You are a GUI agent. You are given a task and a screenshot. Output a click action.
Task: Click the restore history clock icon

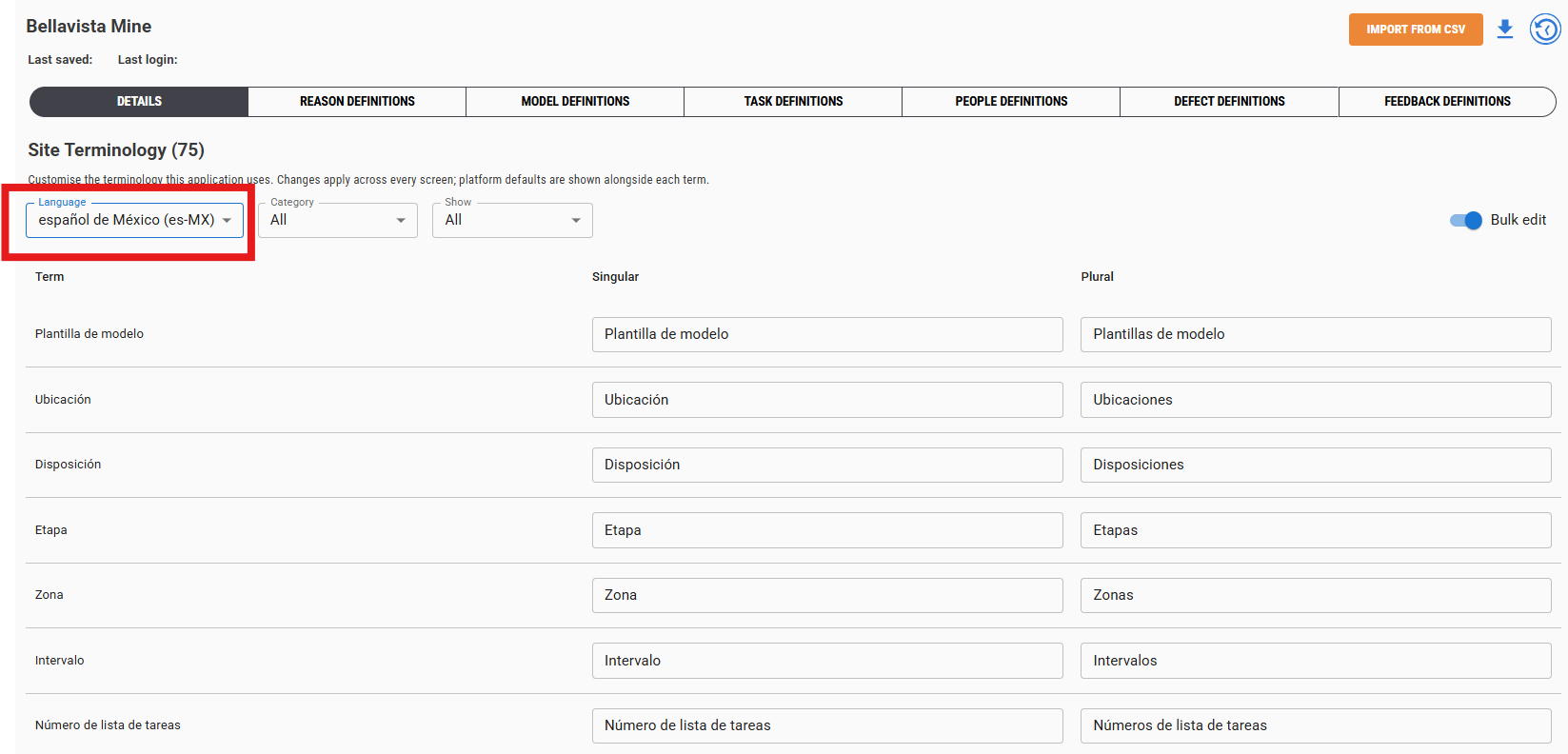(1545, 30)
